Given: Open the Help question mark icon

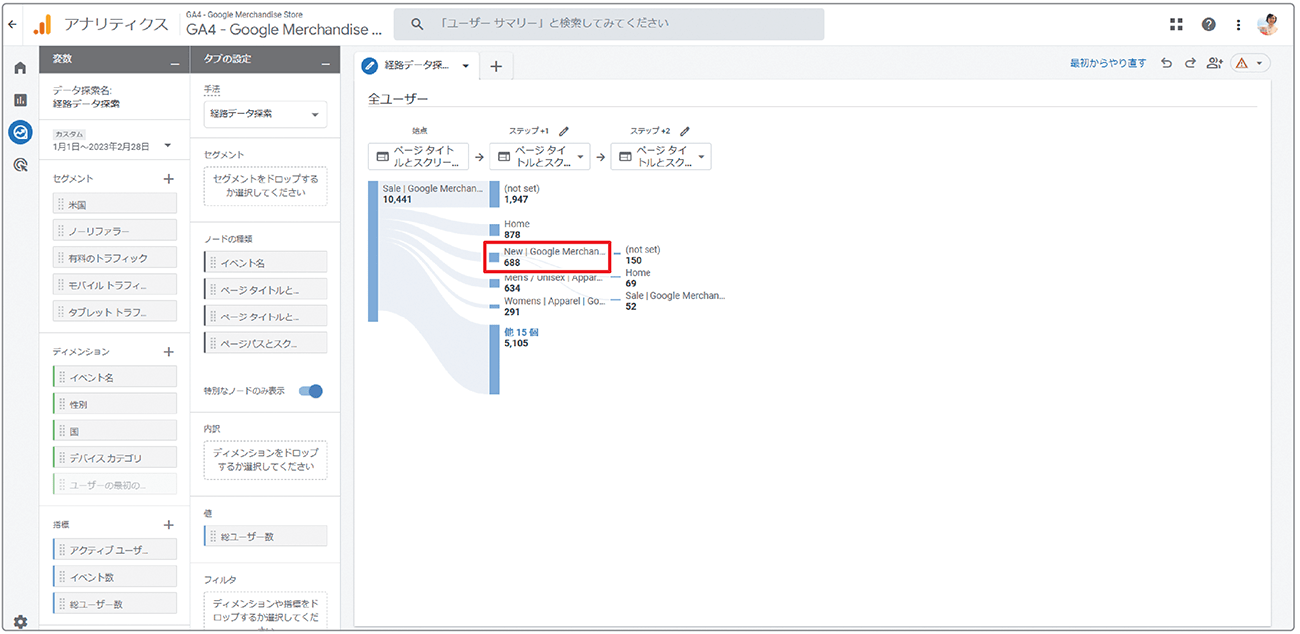Looking at the screenshot, I should (1209, 24).
